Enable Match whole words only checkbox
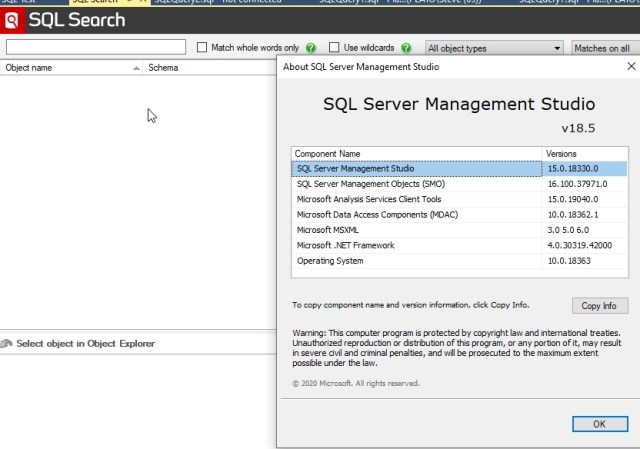This screenshot has height=449, width=640. (203, 47)
